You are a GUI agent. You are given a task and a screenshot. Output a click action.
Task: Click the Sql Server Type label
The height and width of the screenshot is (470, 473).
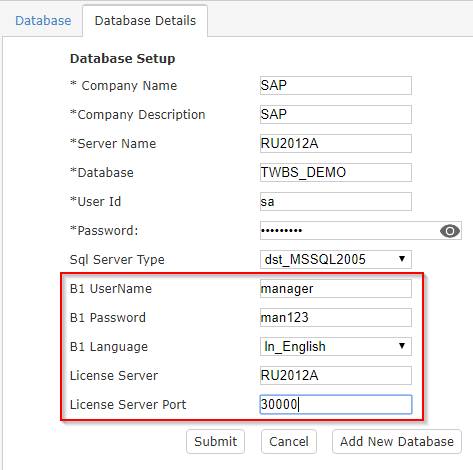click(117, 260)
